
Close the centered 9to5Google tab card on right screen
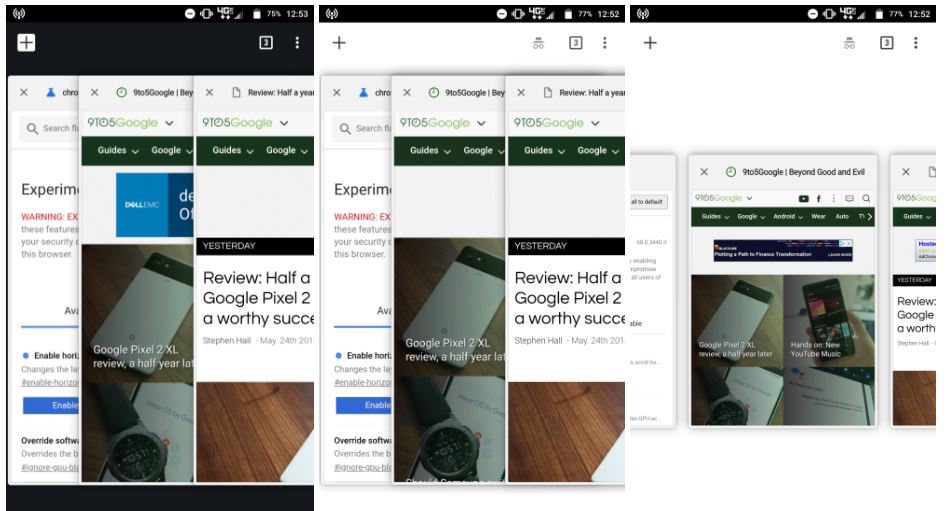tap(704, 172)
